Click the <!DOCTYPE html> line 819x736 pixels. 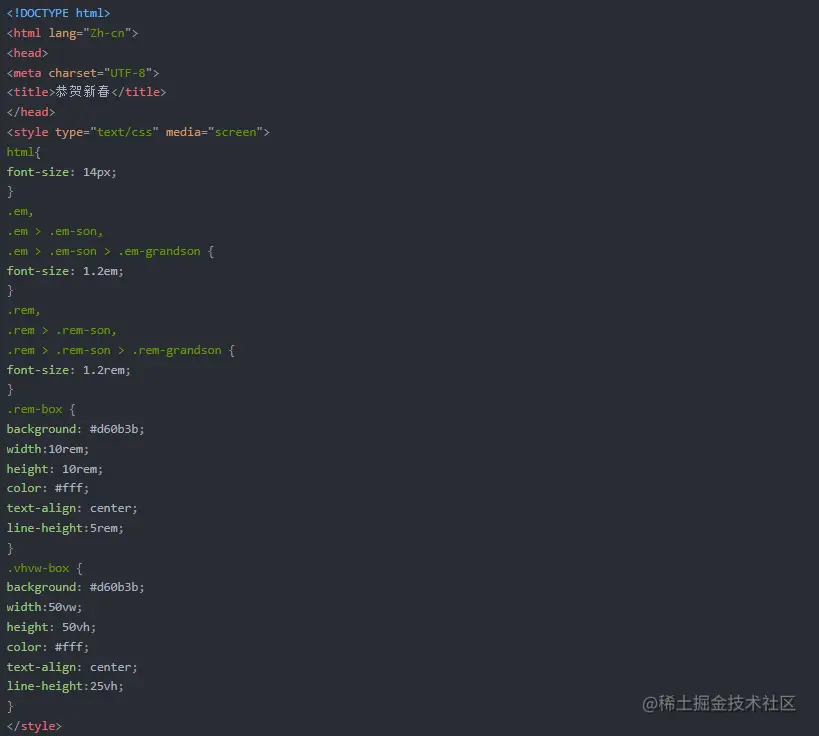click(58, 13)
